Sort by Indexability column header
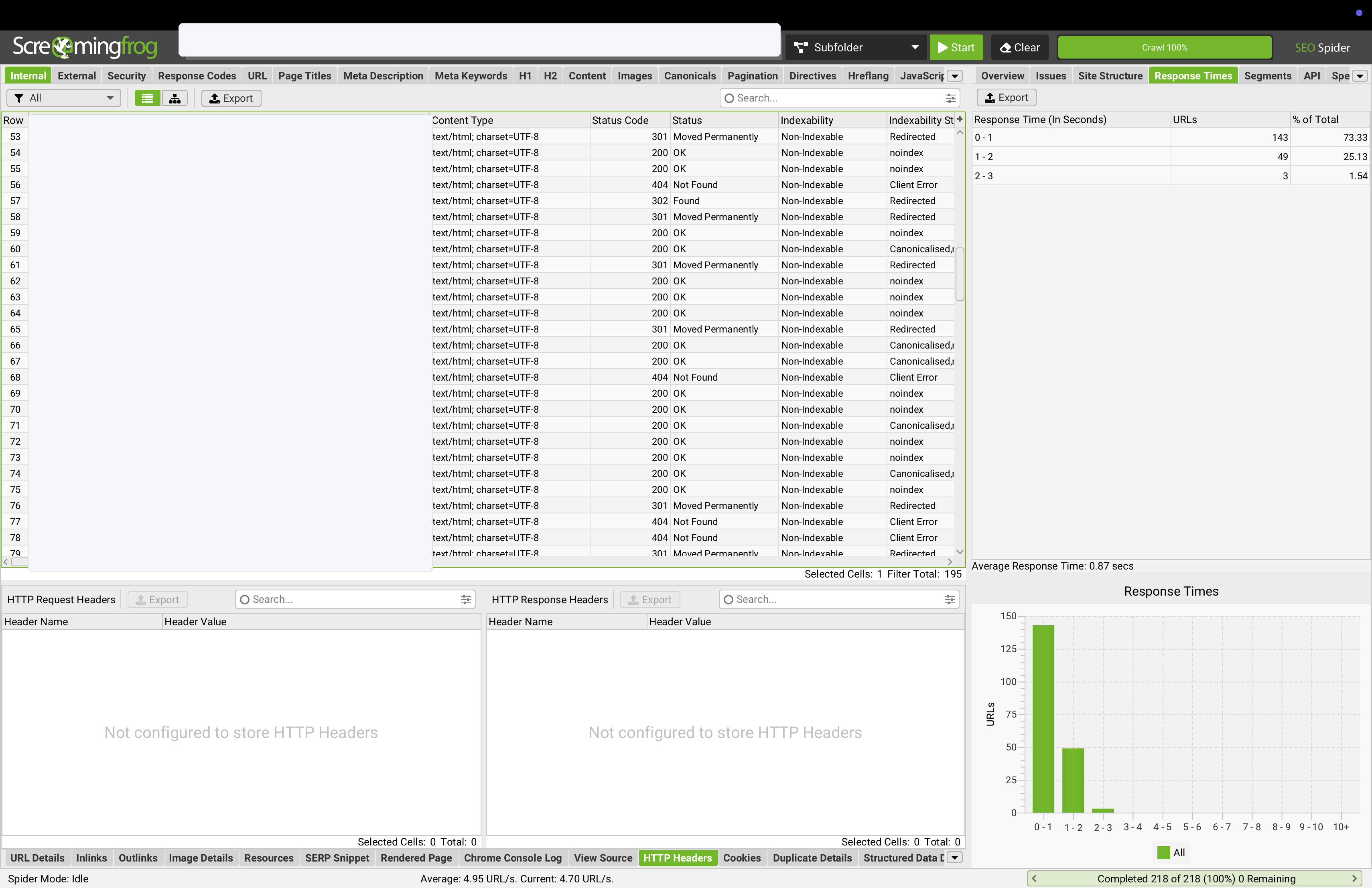Image resolution: width=1372 pixels, height=888 pixels. (832, 120)
